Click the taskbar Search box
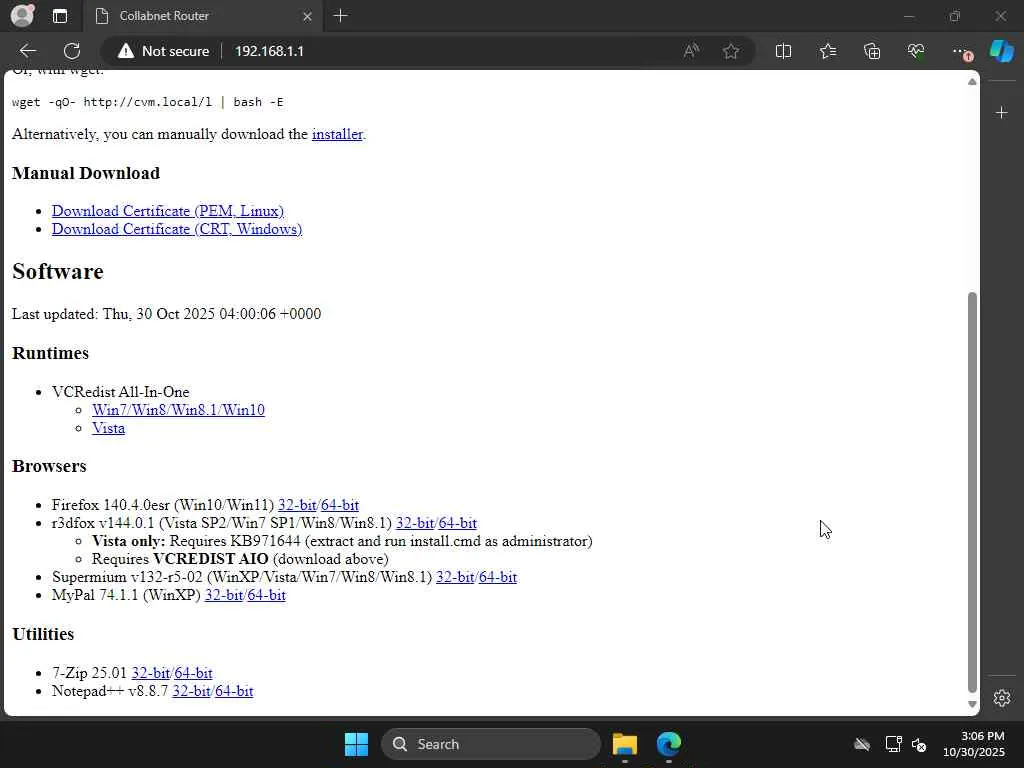The image size is (1024, 768). tap(491, 744)
